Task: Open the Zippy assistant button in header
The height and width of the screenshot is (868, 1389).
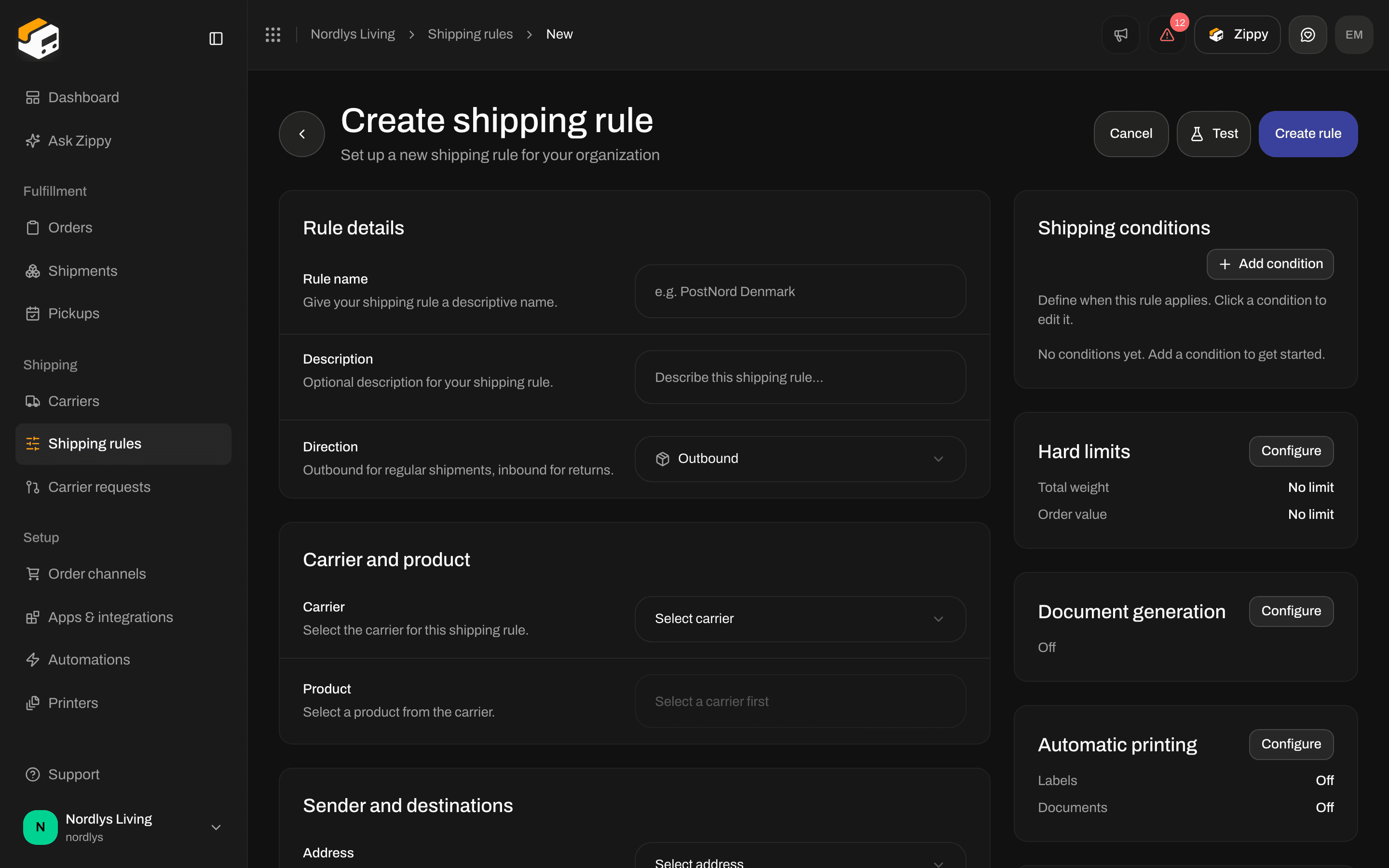Action: [1237, 34]
